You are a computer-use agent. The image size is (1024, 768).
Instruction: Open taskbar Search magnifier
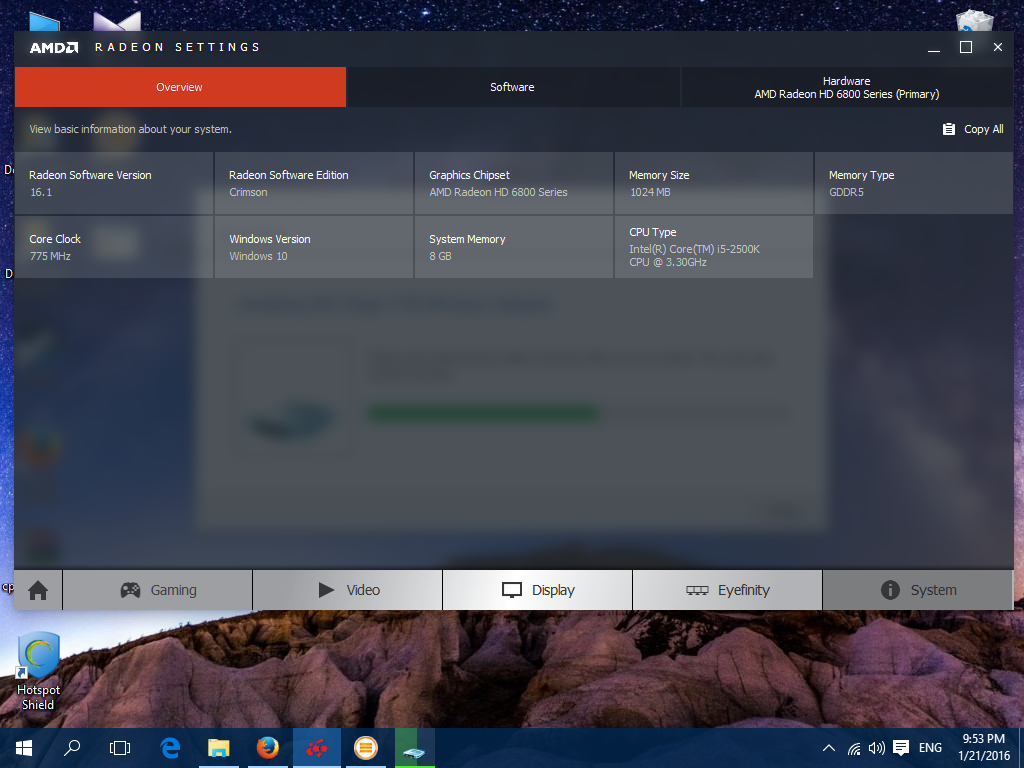[72, 748]
